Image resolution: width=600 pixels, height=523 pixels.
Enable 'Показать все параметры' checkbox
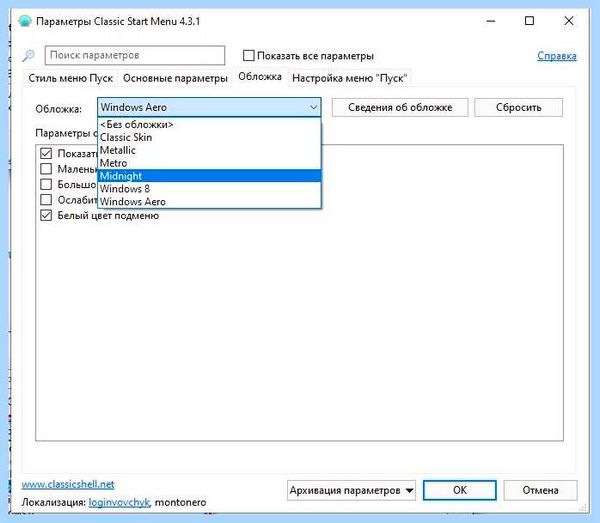pos(248,55)
